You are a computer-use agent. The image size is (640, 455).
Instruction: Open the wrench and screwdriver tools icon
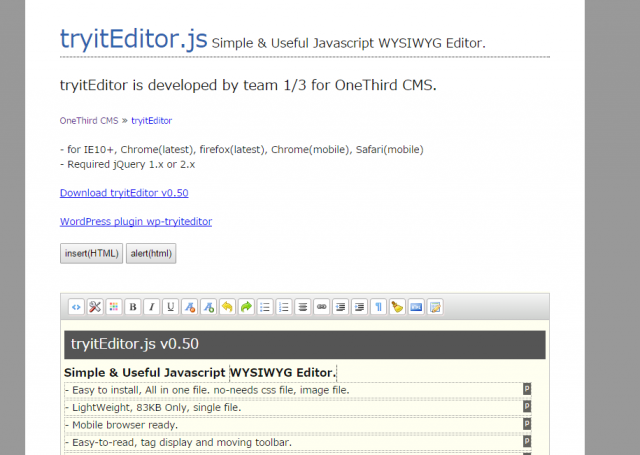click(95, 307)
